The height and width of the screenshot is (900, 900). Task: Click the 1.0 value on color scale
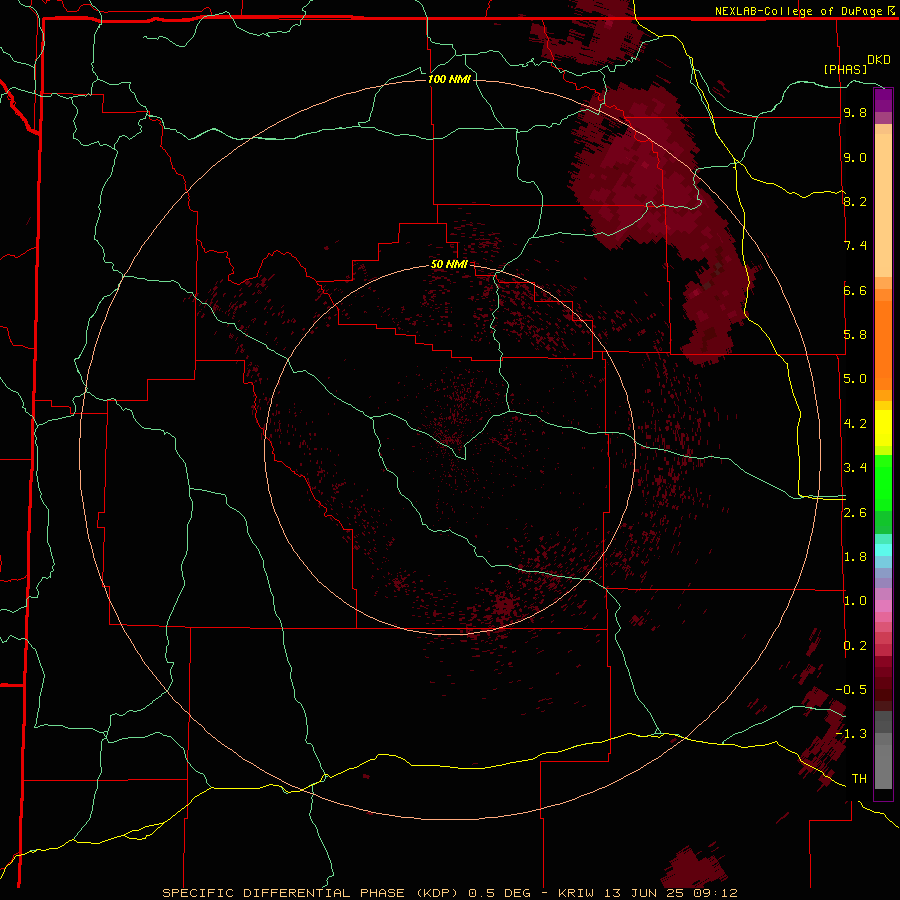(x=855, y=601)
